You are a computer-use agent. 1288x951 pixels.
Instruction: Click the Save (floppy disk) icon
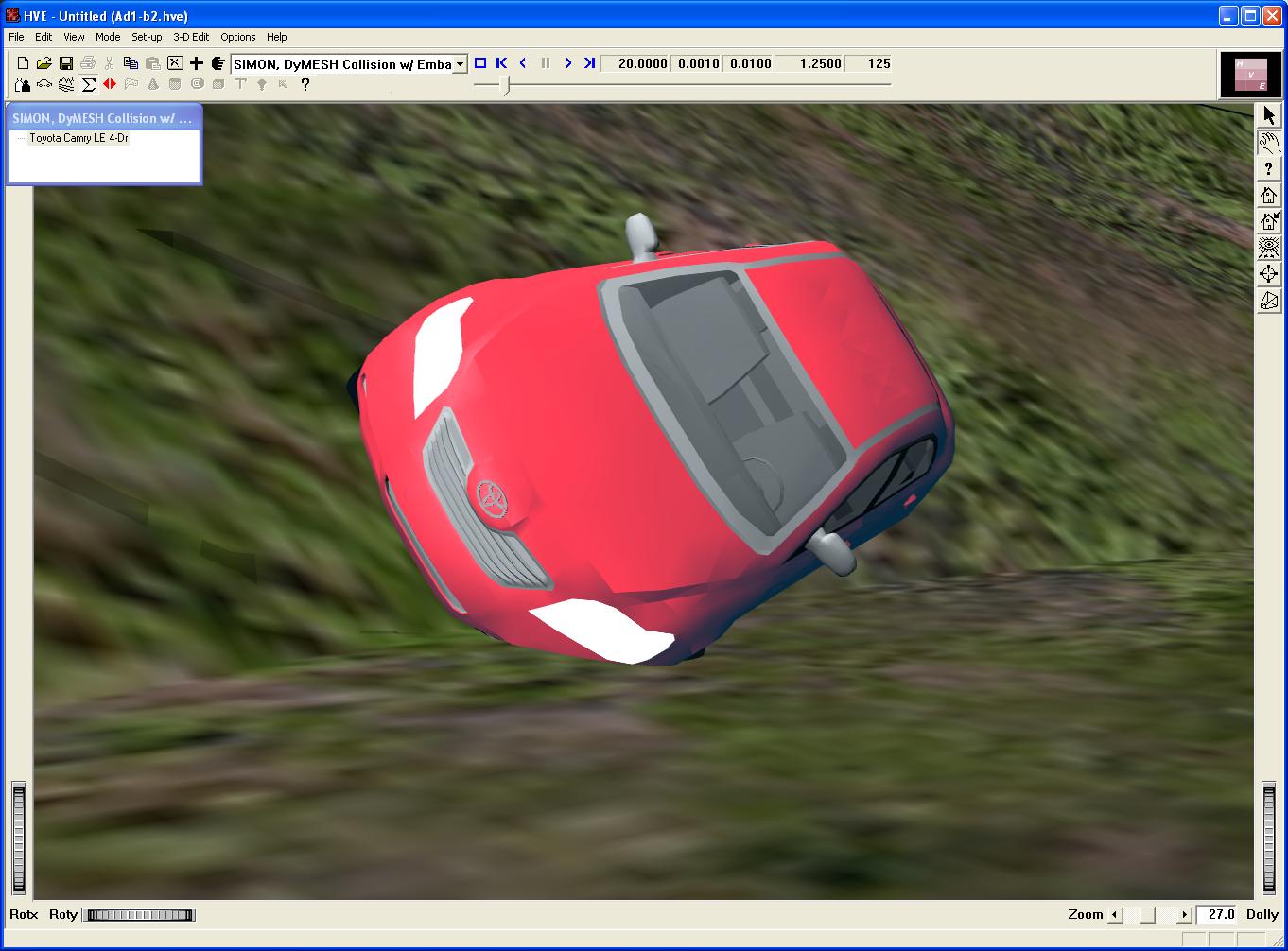65,63
